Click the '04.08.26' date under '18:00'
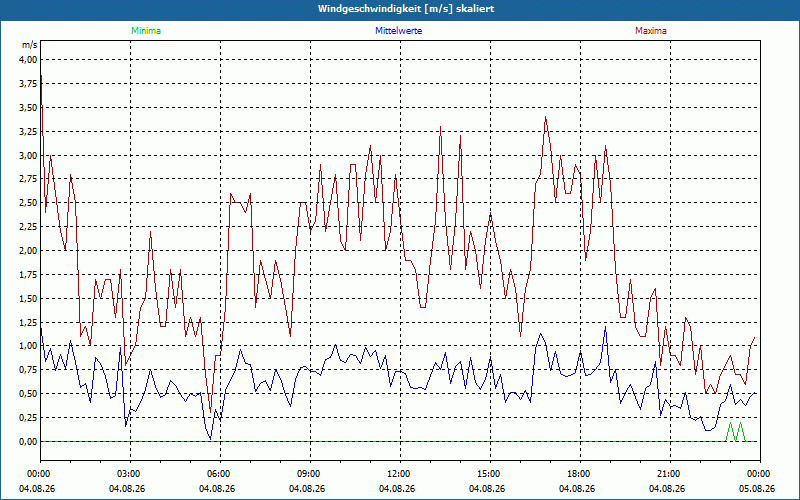 pos(577,489)
